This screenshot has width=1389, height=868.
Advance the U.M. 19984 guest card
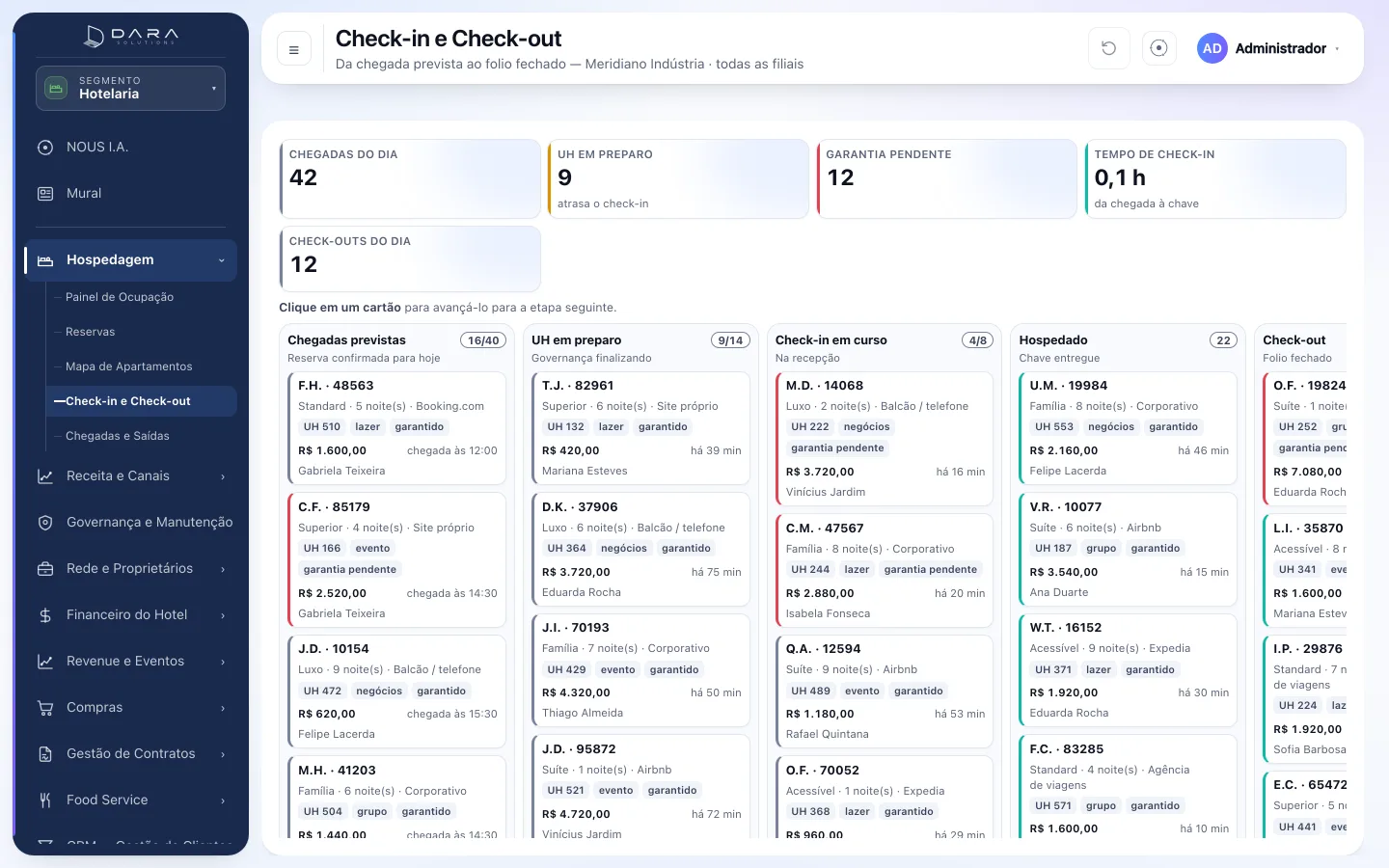click(1129, 427)
